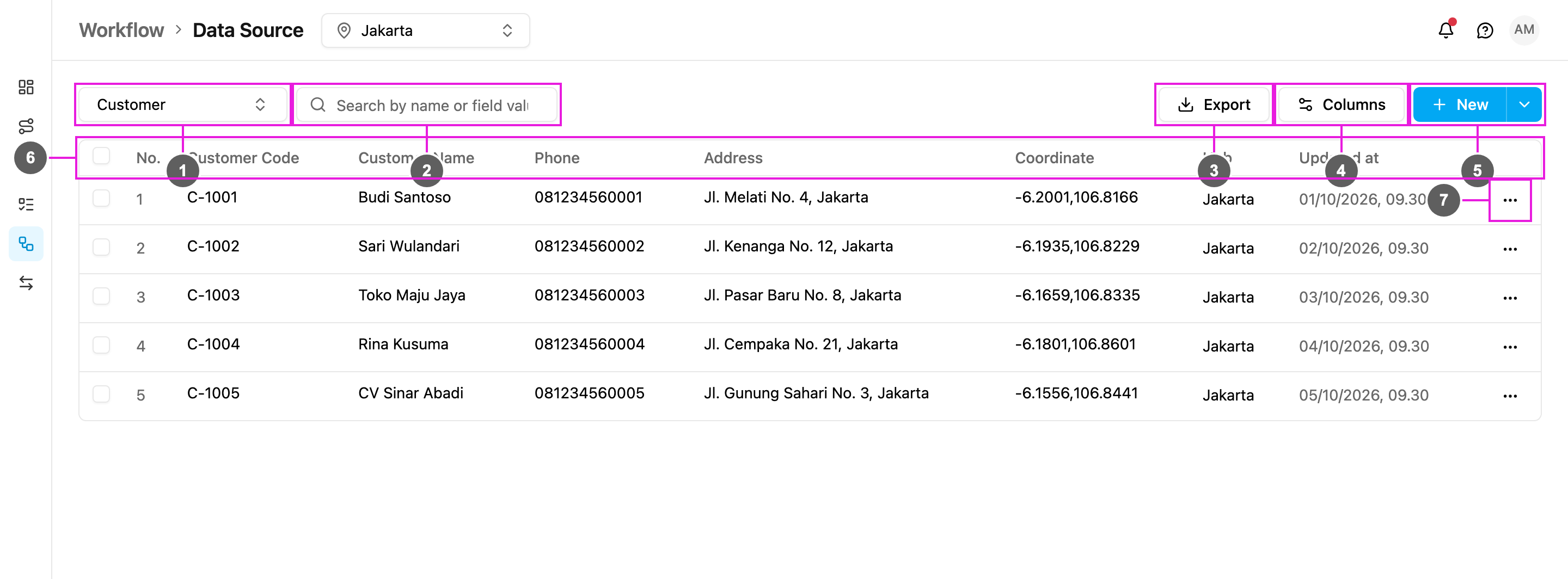This screenshot has width=1568, height=579.
Task: Click updated date 05/10/2026, 09.30
Action: 1363,395
